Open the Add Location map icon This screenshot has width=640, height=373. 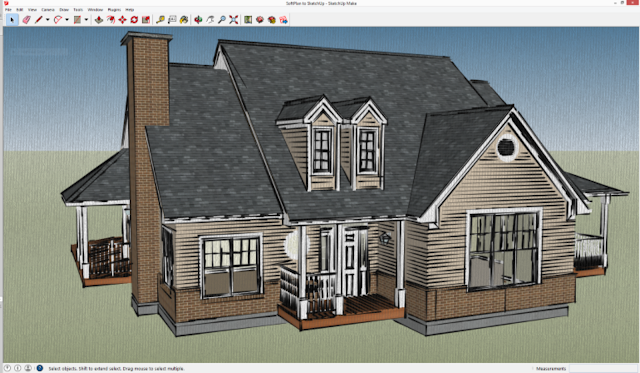click(x=248, y=20)
